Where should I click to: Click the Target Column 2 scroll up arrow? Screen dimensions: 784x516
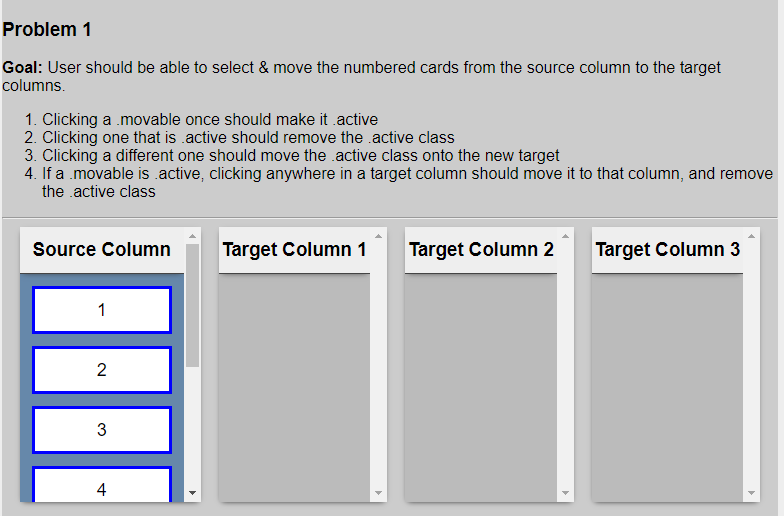click(566, 236)
